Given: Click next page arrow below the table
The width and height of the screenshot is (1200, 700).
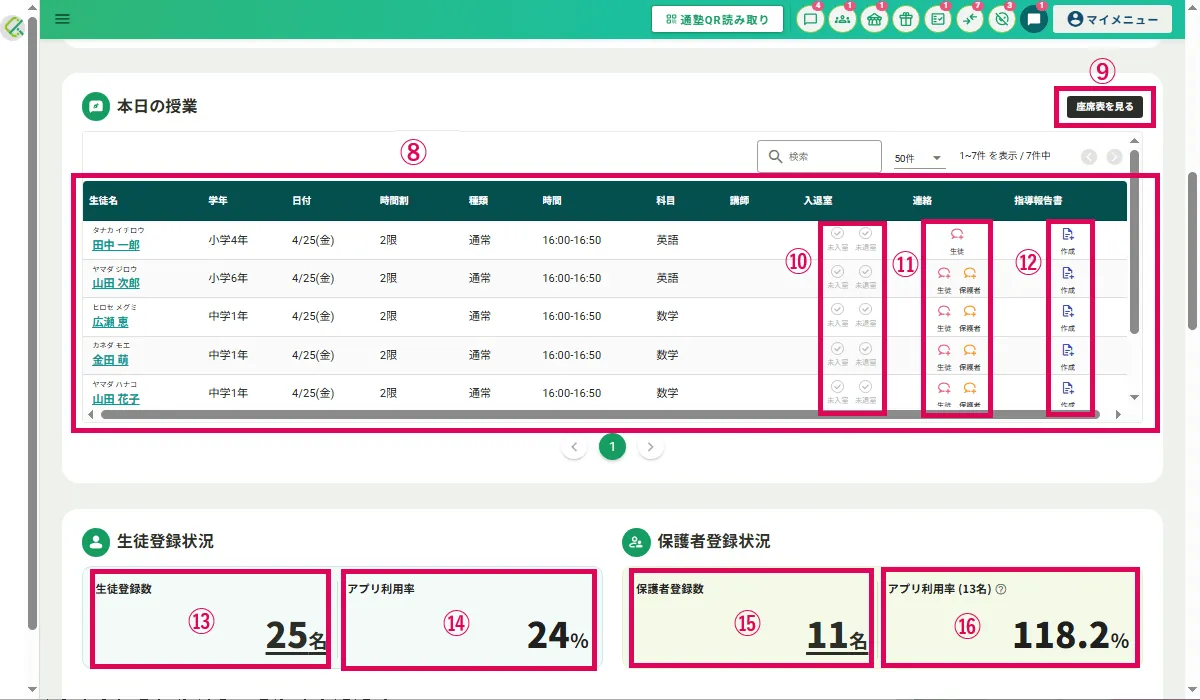Looking at the screenshot, I should 651,446.
